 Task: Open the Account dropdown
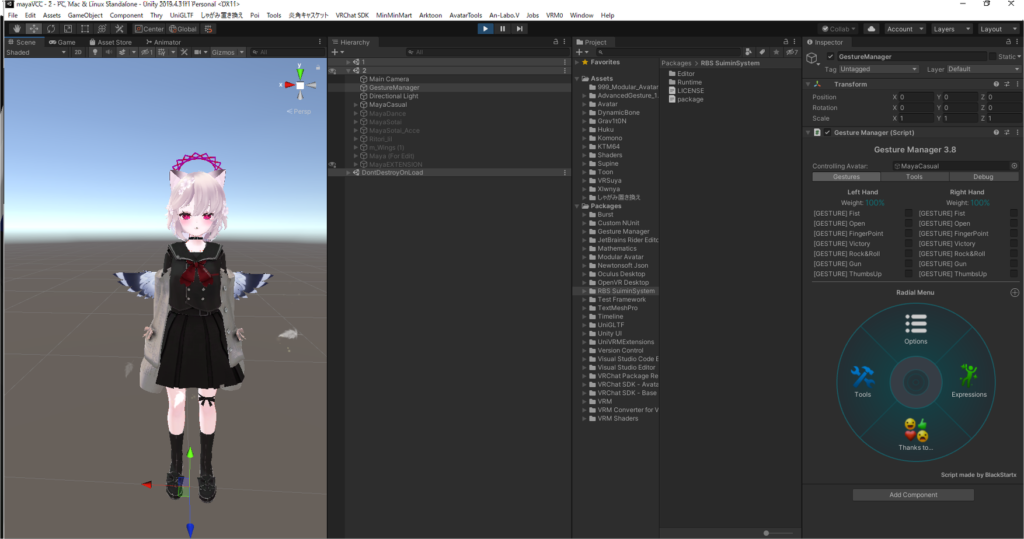point(904,29)
